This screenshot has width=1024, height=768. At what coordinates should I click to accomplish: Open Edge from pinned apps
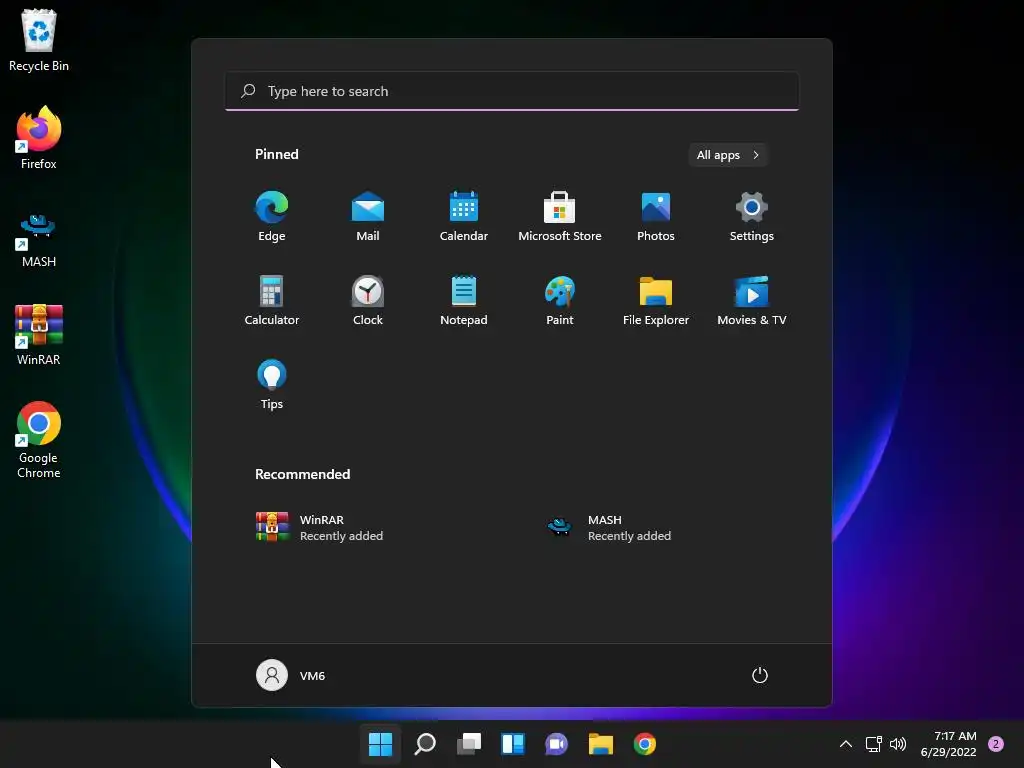pos(272,216)
